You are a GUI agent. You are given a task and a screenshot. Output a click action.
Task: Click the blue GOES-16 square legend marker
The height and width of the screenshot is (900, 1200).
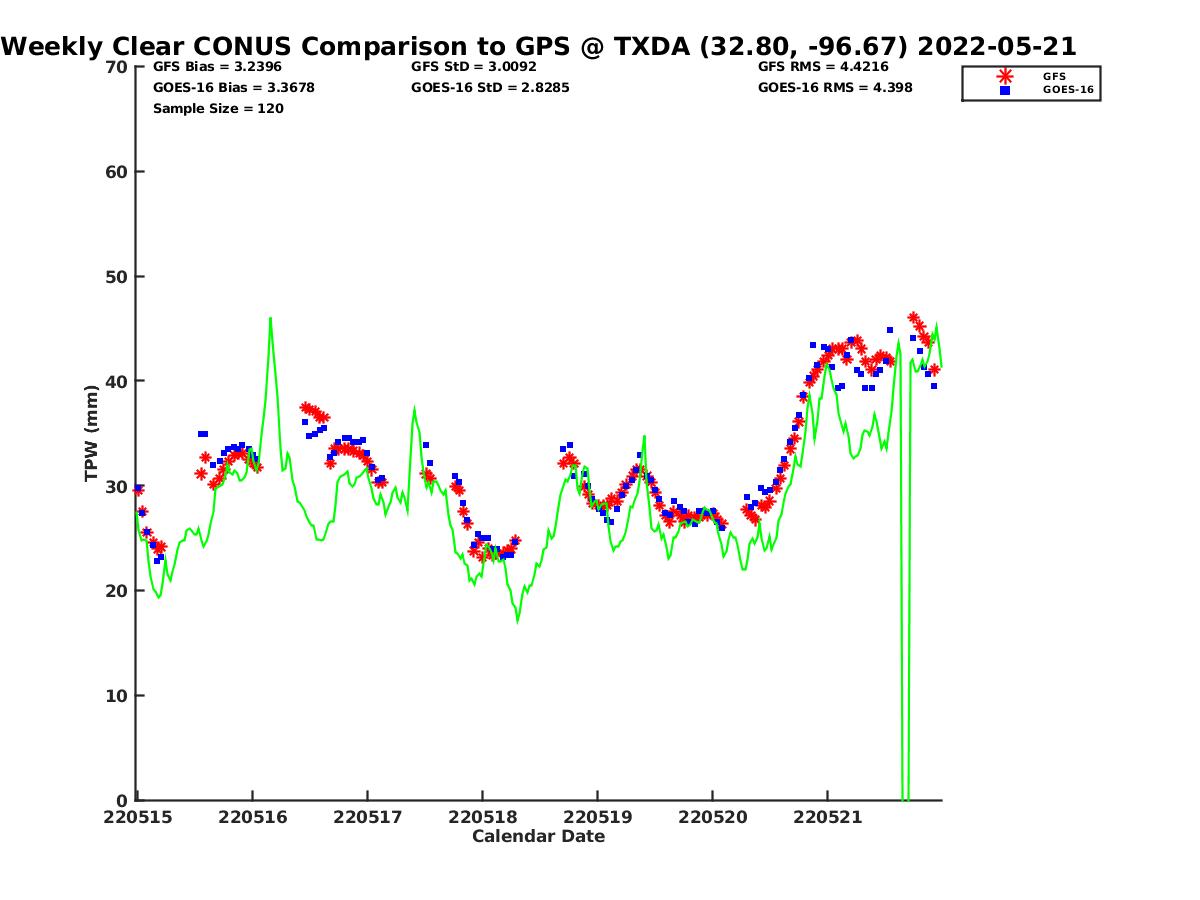pos(1005,90)
